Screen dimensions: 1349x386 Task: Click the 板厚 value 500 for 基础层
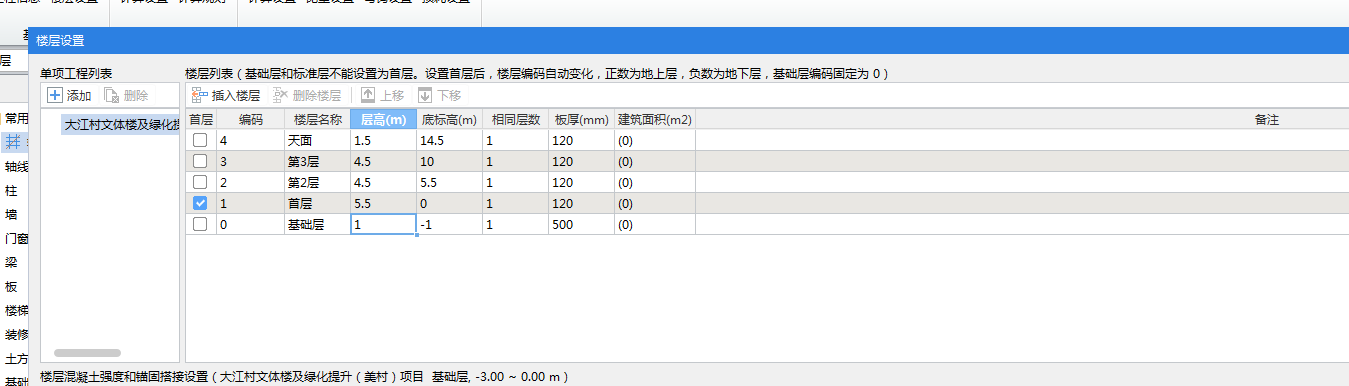coord(581,224)
